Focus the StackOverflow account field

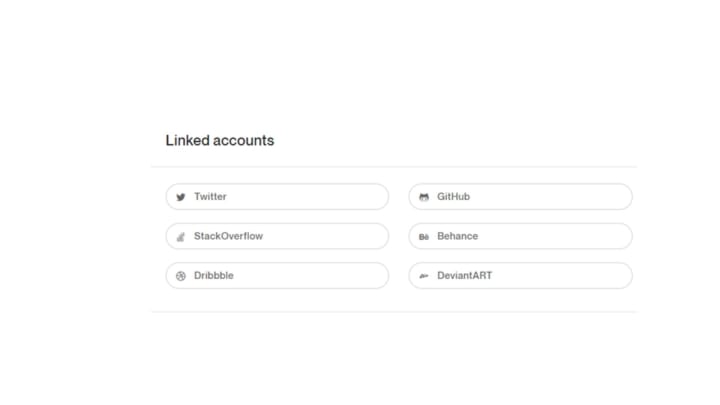[x=320, y=237]
